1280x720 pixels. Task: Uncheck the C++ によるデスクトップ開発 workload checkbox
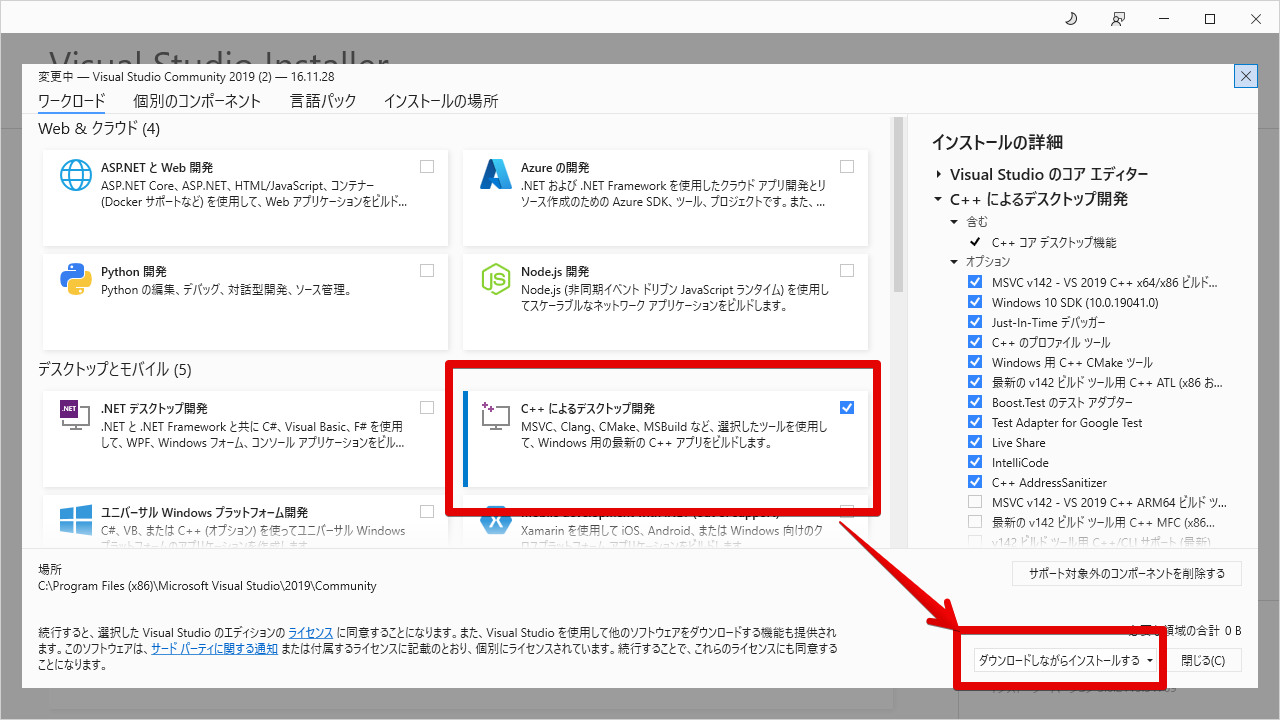coord(847,407)
